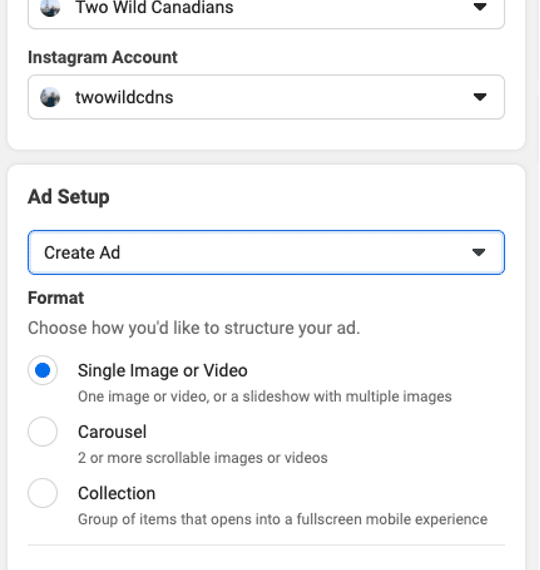Viewport: 540px width, 570px height.
Task: Open the twowildcdns Instagram account dropdown
Action: click(266, 97)
